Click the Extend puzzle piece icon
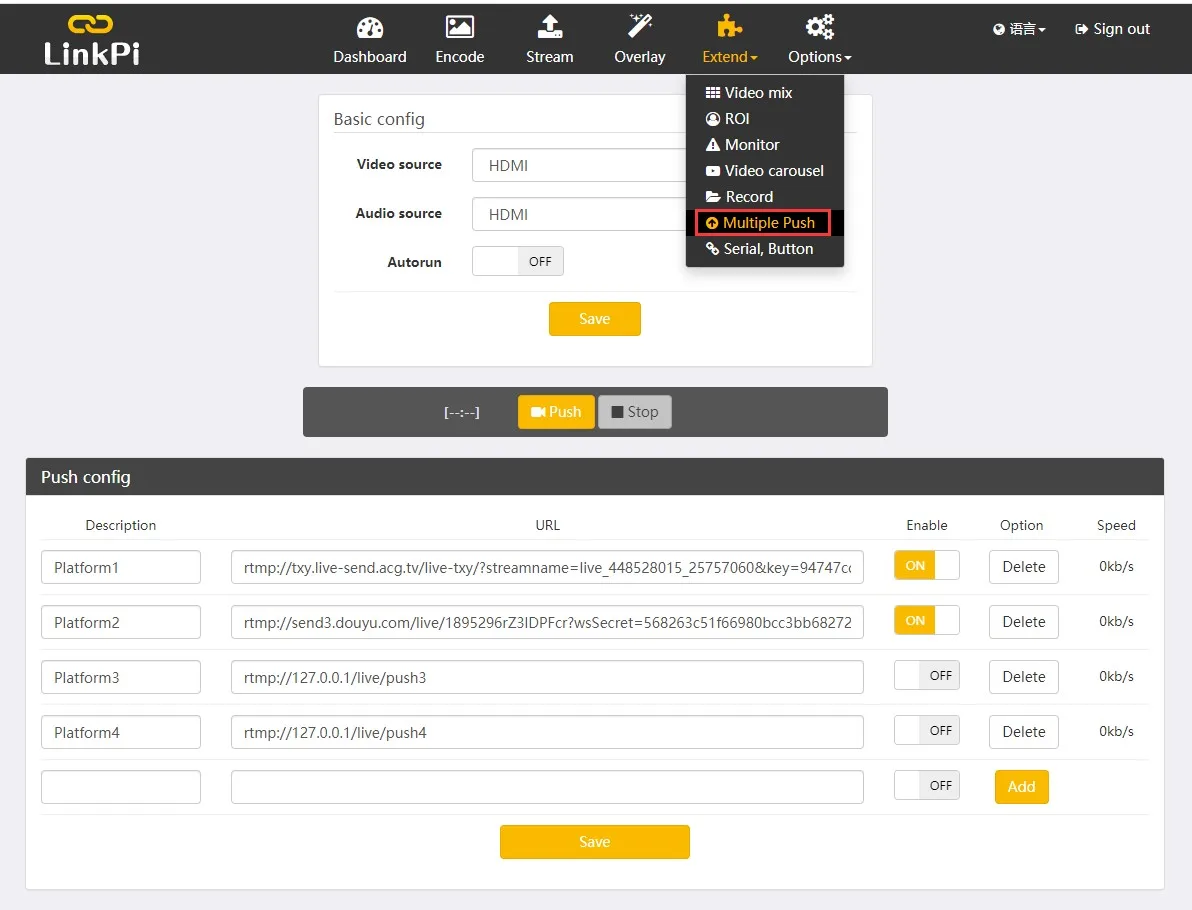 point(729,27)
